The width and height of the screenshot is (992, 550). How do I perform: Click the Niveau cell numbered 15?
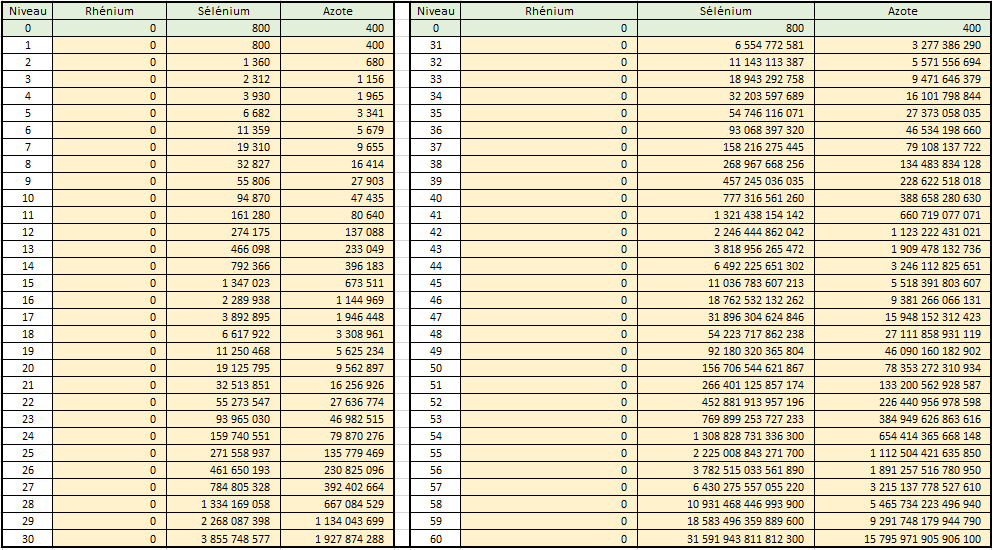(x=27, y=283)
